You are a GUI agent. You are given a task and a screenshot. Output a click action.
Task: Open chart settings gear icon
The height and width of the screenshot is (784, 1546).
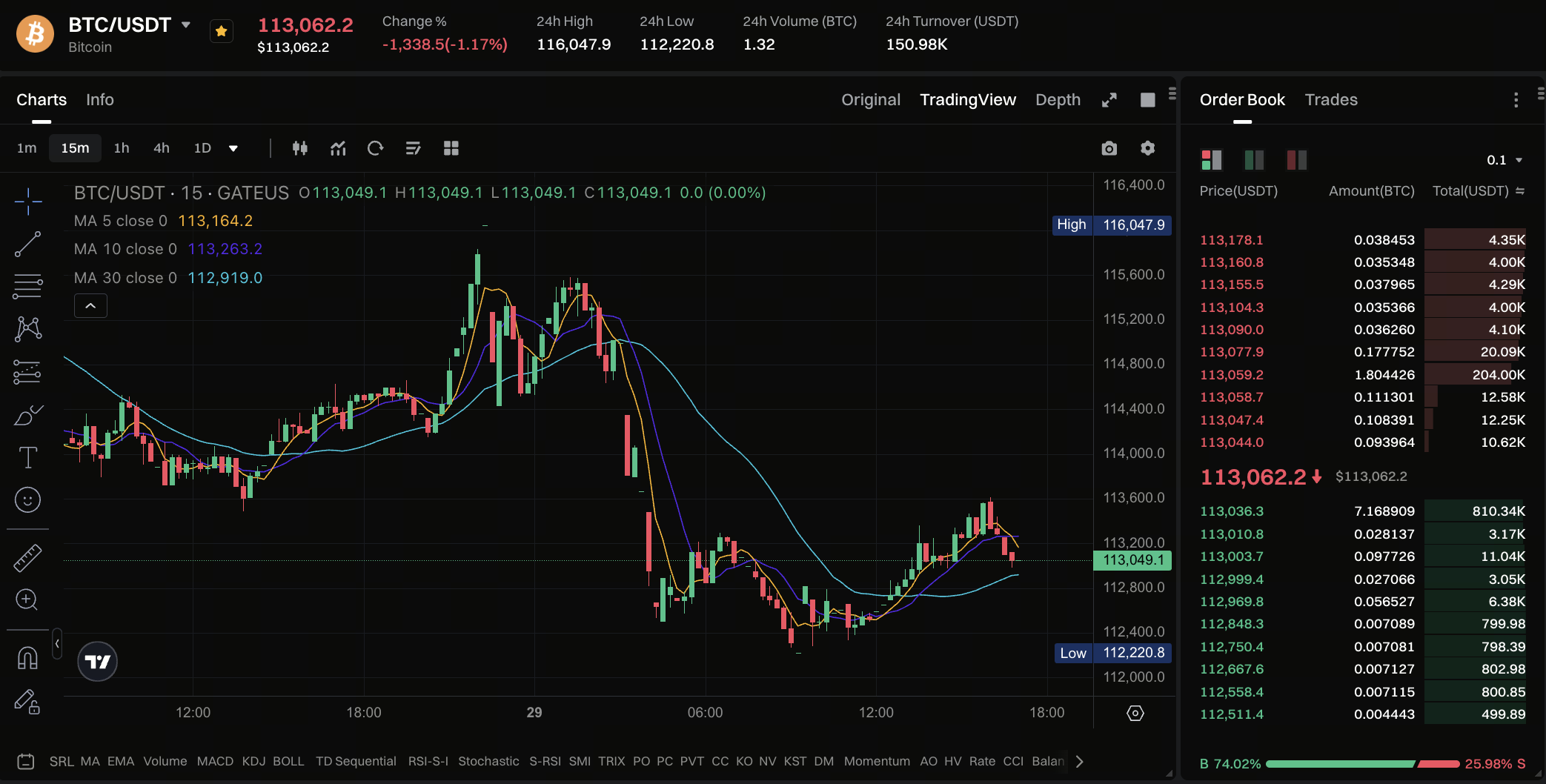click(x=1147, y=148)
